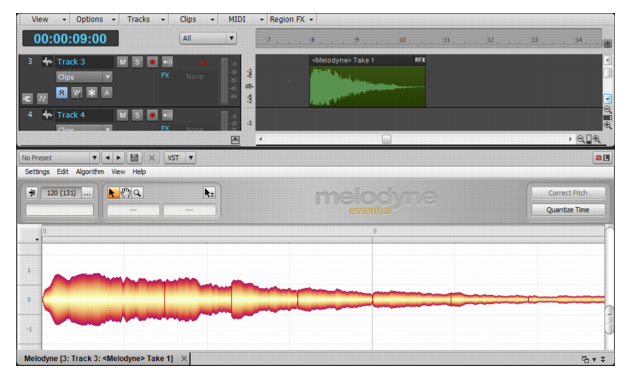Open the No Preset dropdown
631x373 pixels.
click(x=59, y=158)
